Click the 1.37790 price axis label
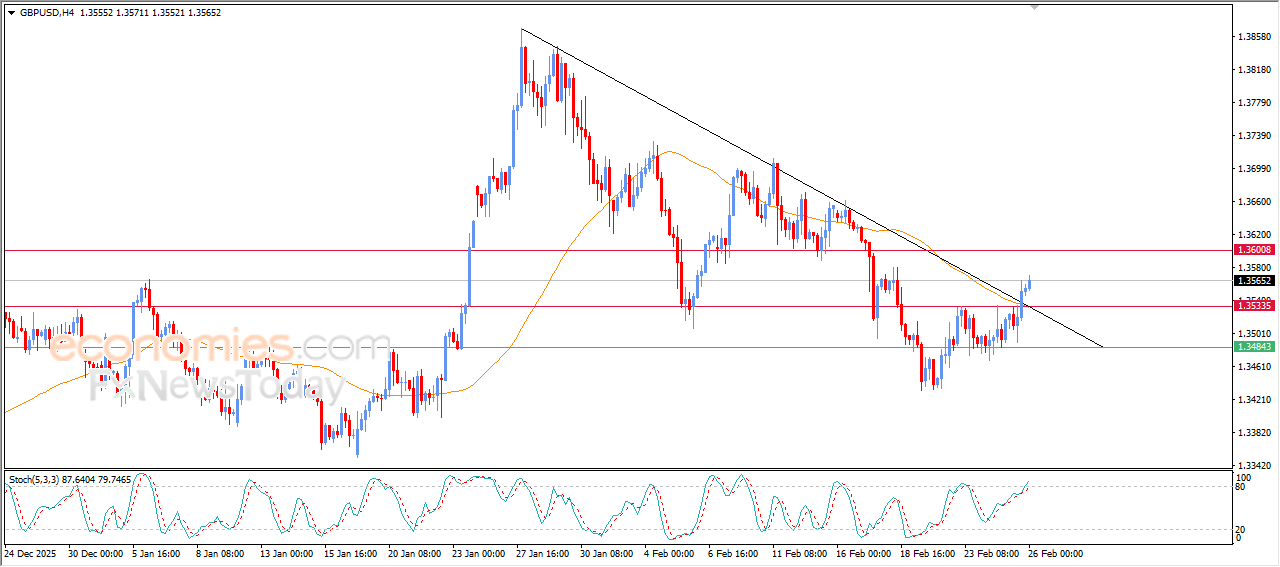Screen dimensions: 1280x567 (1254, 103)
